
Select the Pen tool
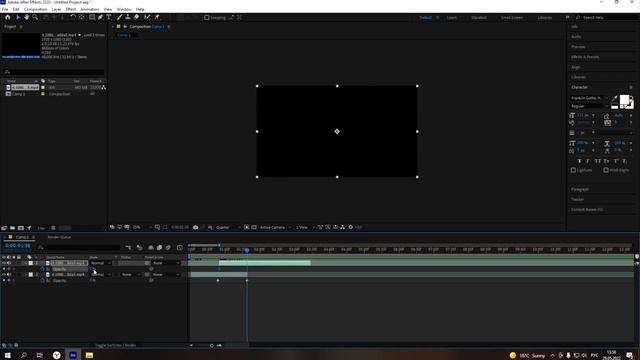[100, 17]
